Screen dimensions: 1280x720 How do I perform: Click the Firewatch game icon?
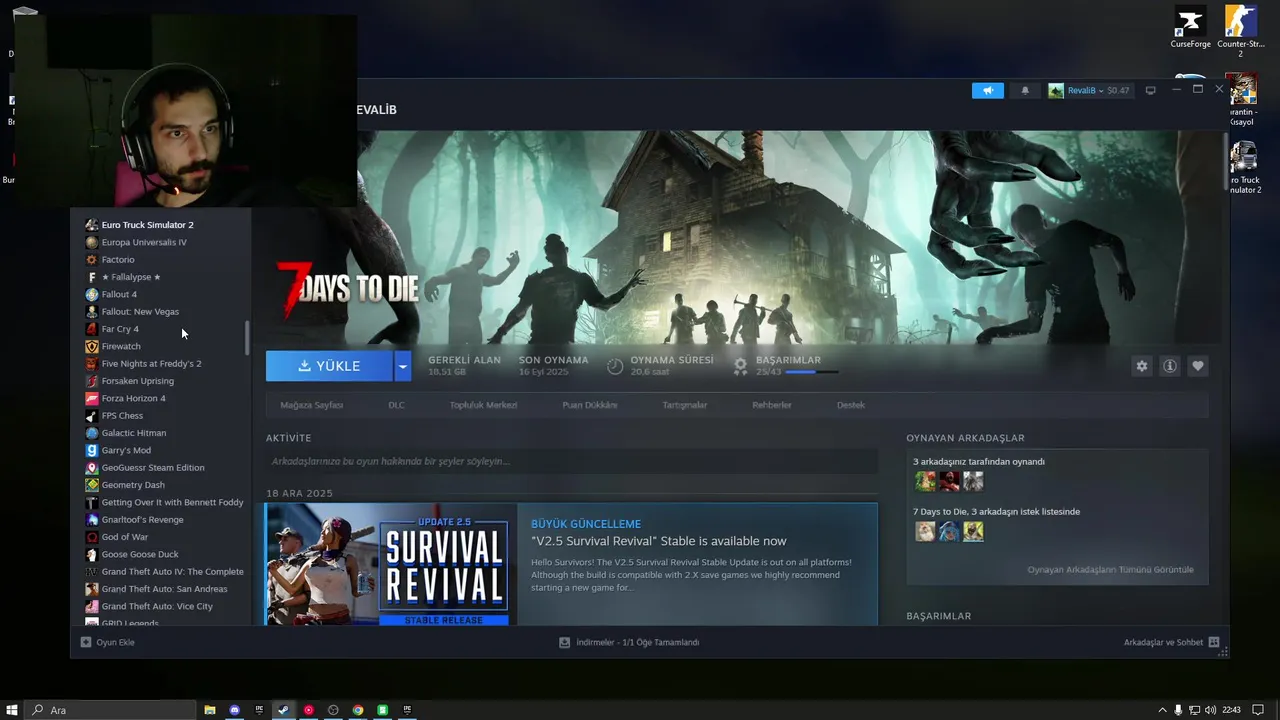coord(92,346)
